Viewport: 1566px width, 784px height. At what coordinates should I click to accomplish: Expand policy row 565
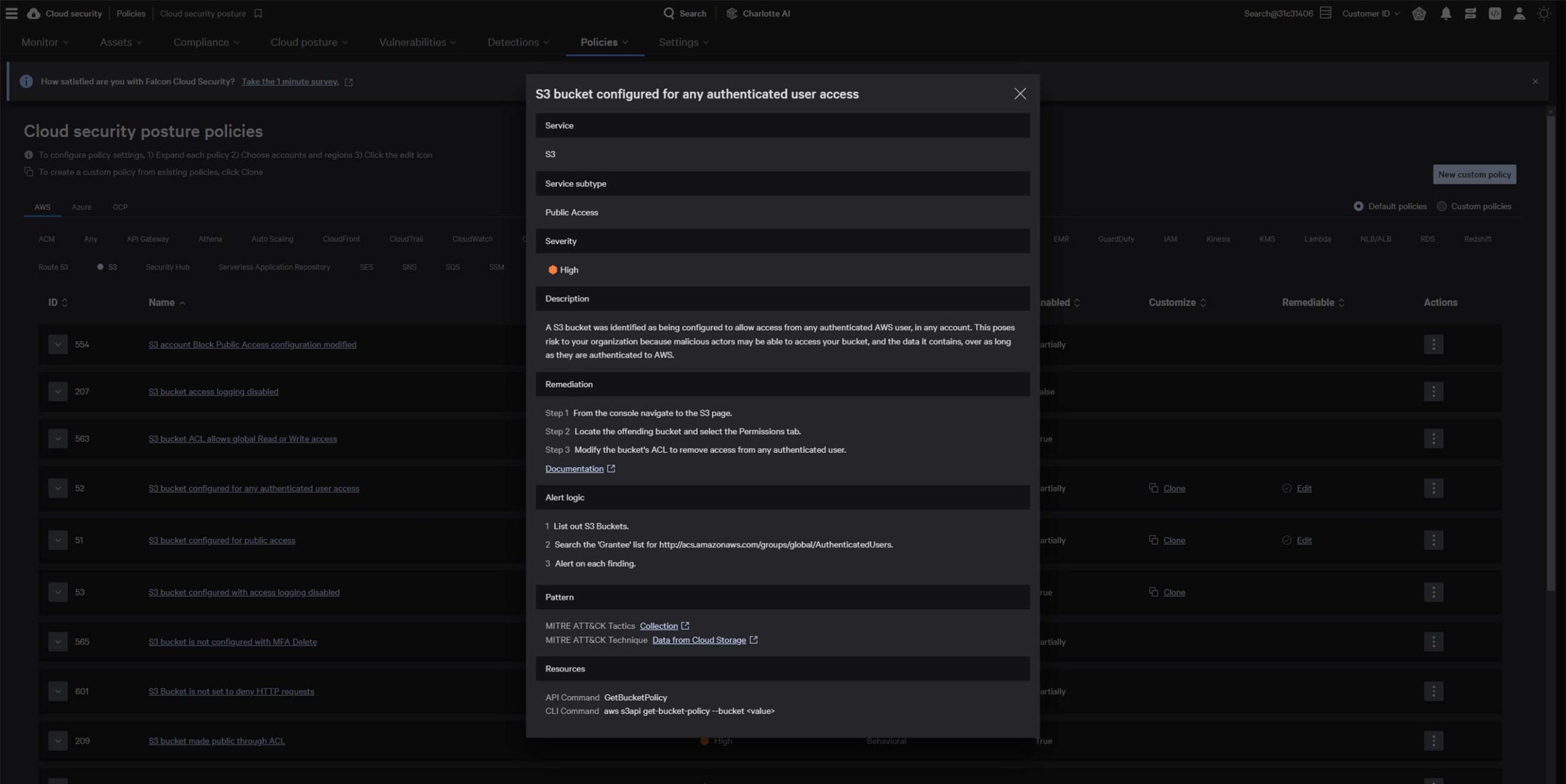[58, 642]
